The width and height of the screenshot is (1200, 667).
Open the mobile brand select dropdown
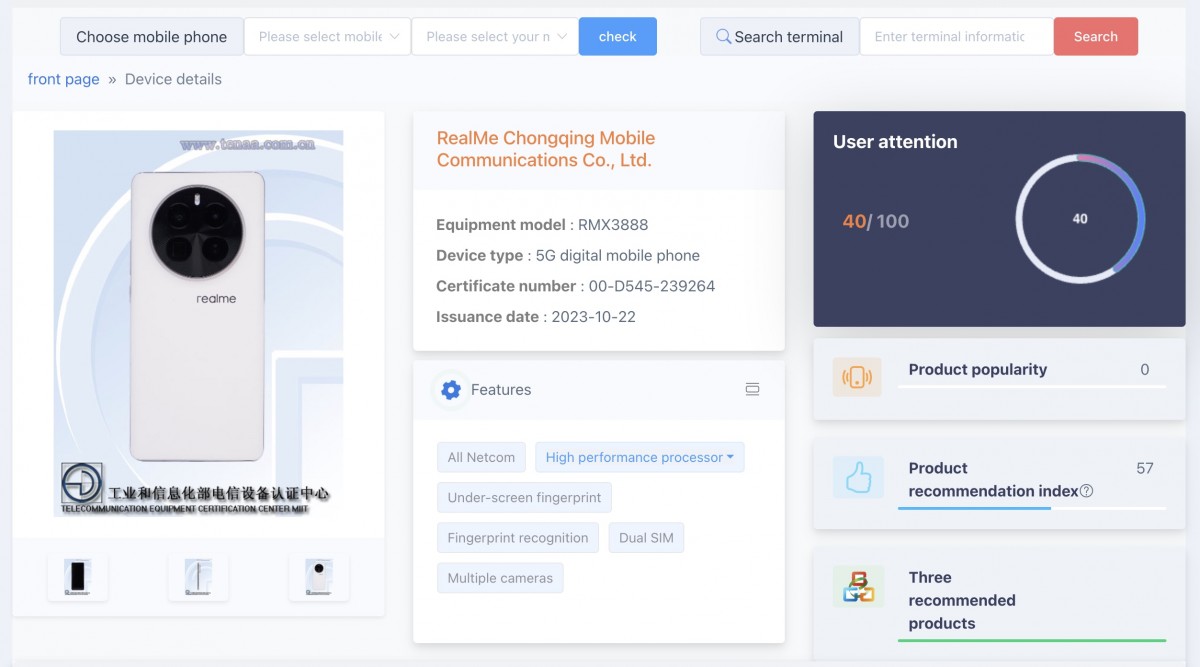(327, 37)
